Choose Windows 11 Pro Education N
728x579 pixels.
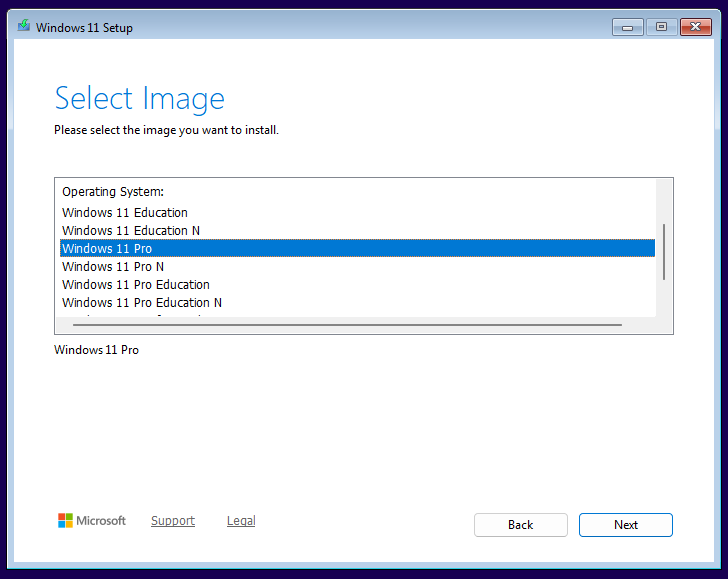142,302
